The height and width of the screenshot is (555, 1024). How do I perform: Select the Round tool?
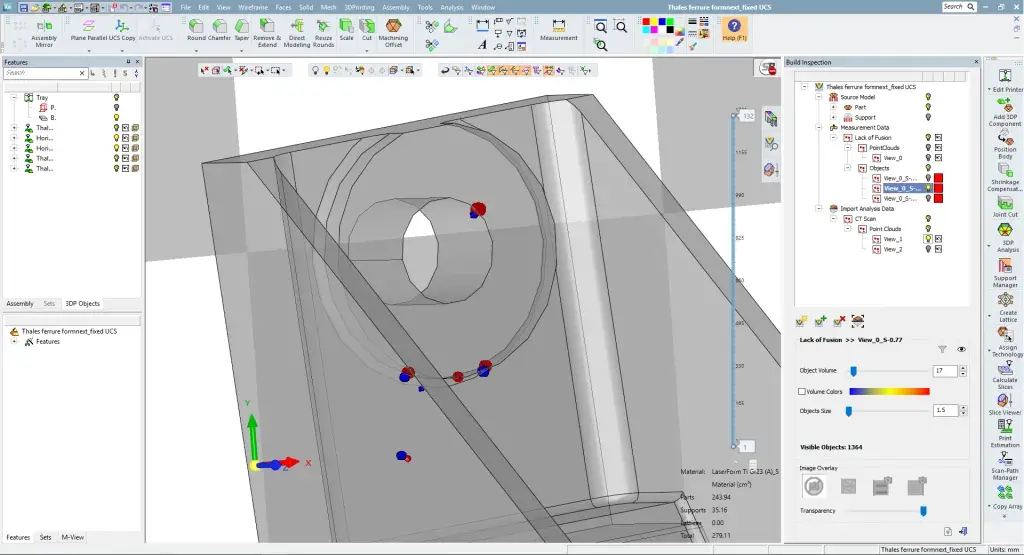196,27
